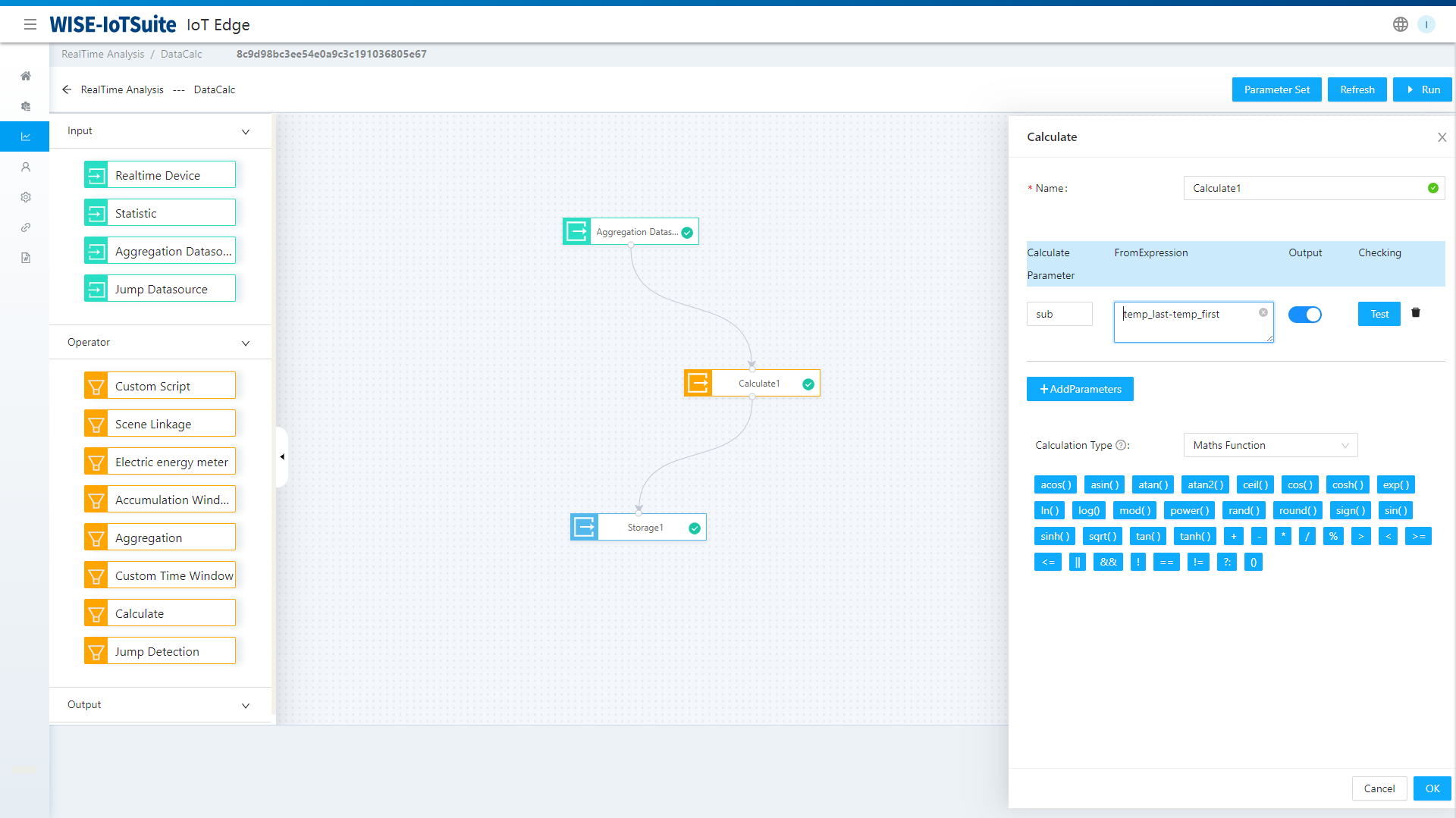1456x818 pixels.
Task: Clear the expression with the x icon
Action: (1263, 312)
